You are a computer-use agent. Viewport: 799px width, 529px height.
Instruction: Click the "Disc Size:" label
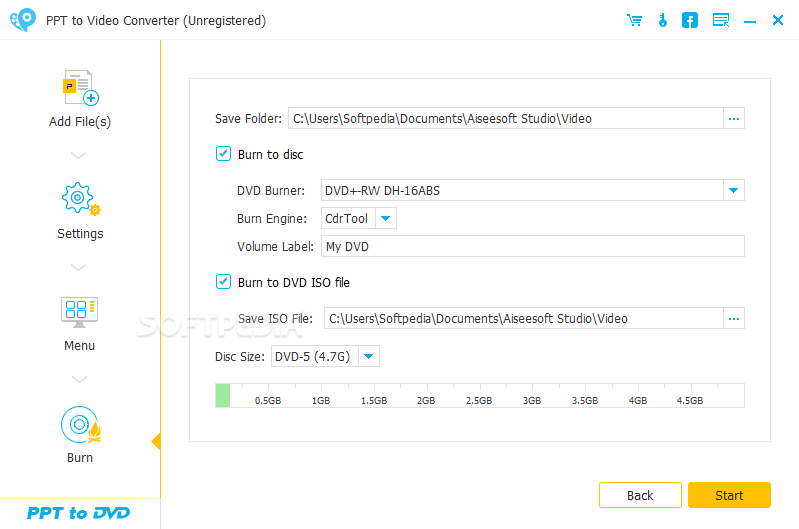(x=240, y=357)
